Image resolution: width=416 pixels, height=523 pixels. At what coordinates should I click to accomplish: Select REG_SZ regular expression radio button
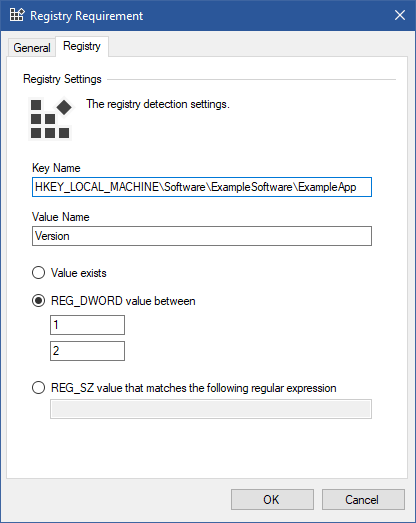[x=38, y=388]
